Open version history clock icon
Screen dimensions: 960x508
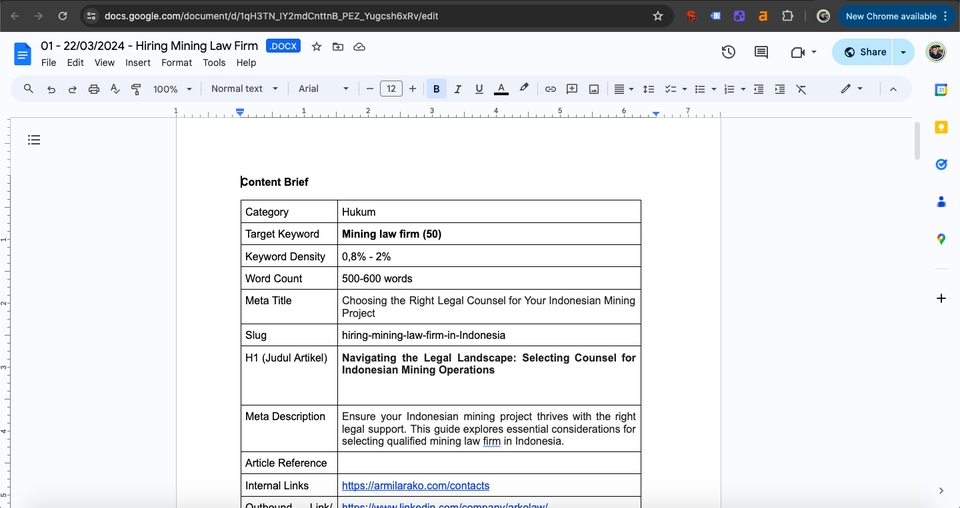(728, 52)
